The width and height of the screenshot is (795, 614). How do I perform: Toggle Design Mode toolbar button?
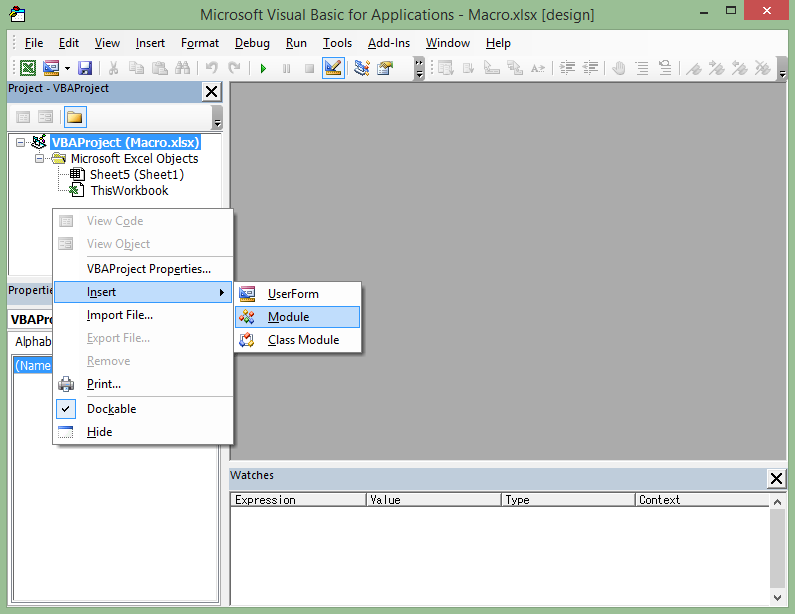click(x=333, y=68)
